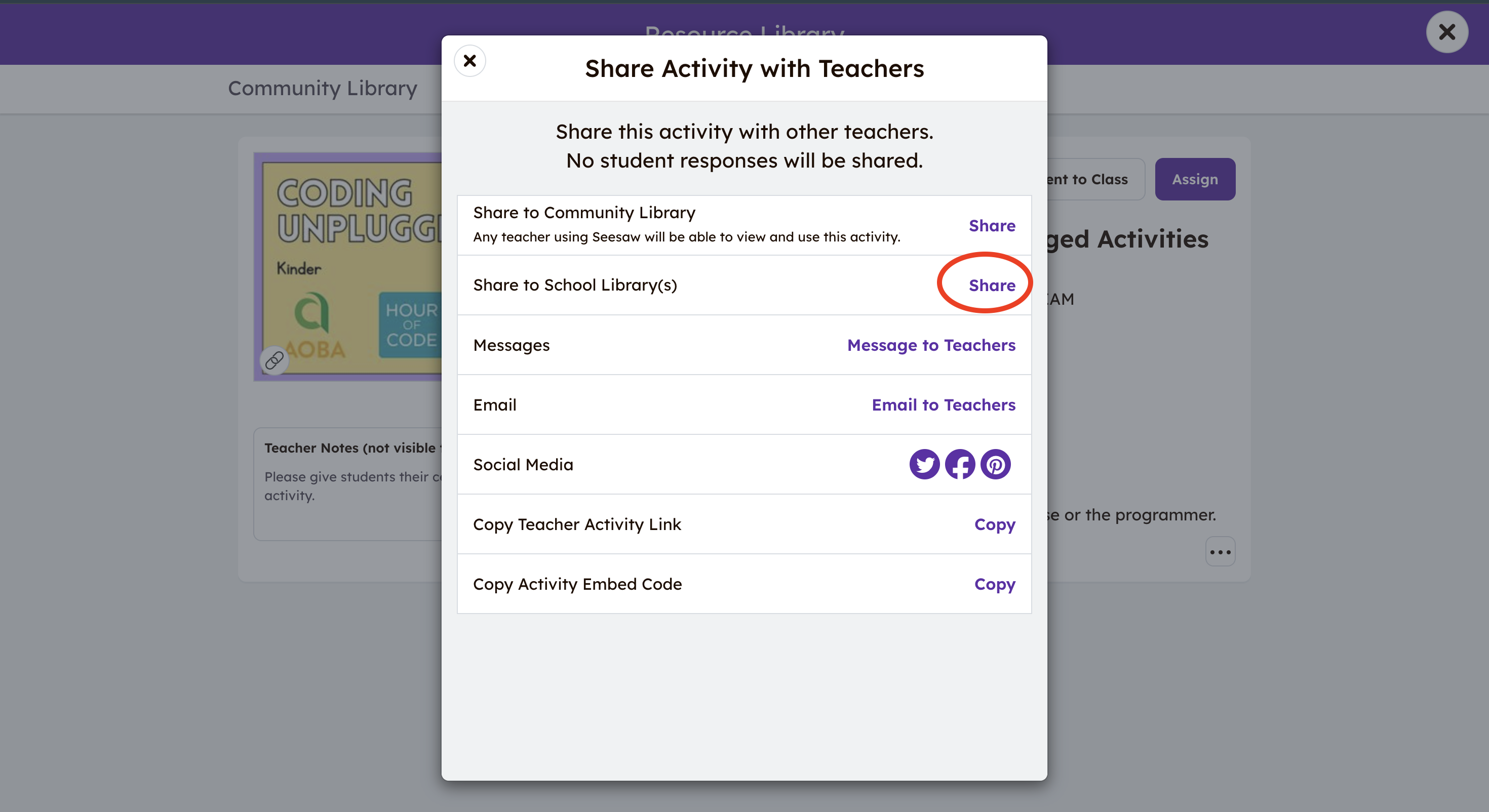Close the Resource Library overlay

1446,32
